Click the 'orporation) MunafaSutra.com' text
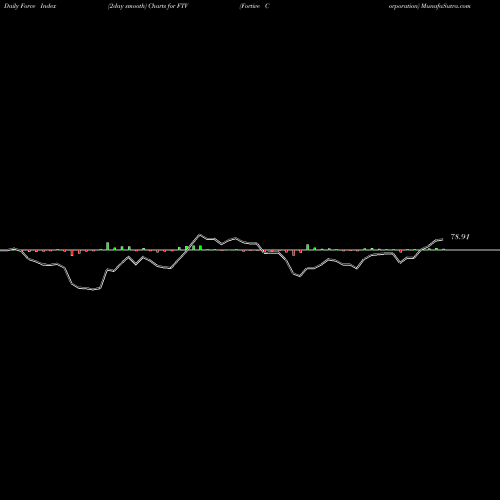Viewport: 500px width, 500px height. [430, 6]
